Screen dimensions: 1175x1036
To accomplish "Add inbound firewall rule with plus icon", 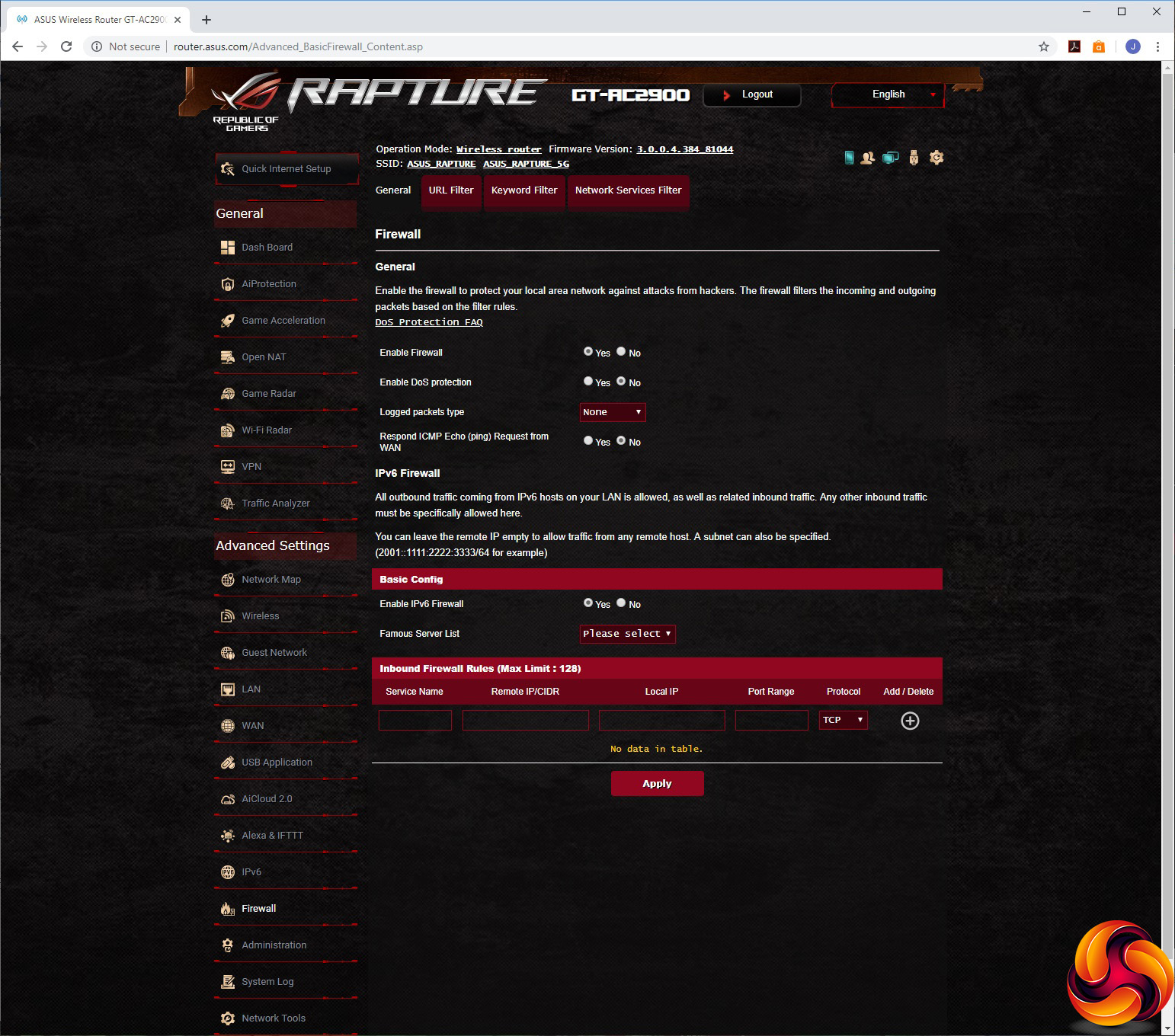I will (x=910, y=721).
